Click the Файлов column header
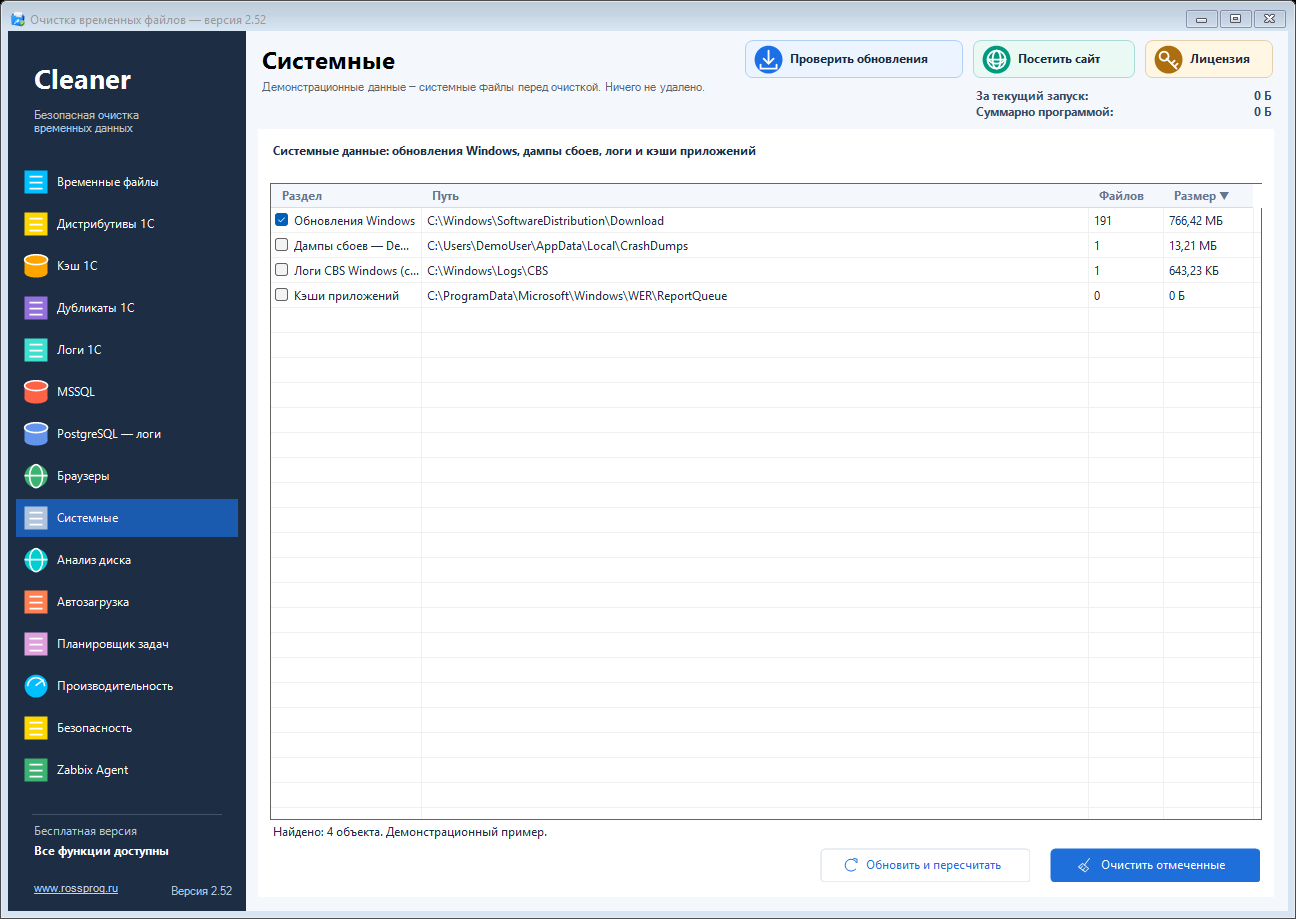This screenshot has height=919, width=1296. tap(1126, 196)
